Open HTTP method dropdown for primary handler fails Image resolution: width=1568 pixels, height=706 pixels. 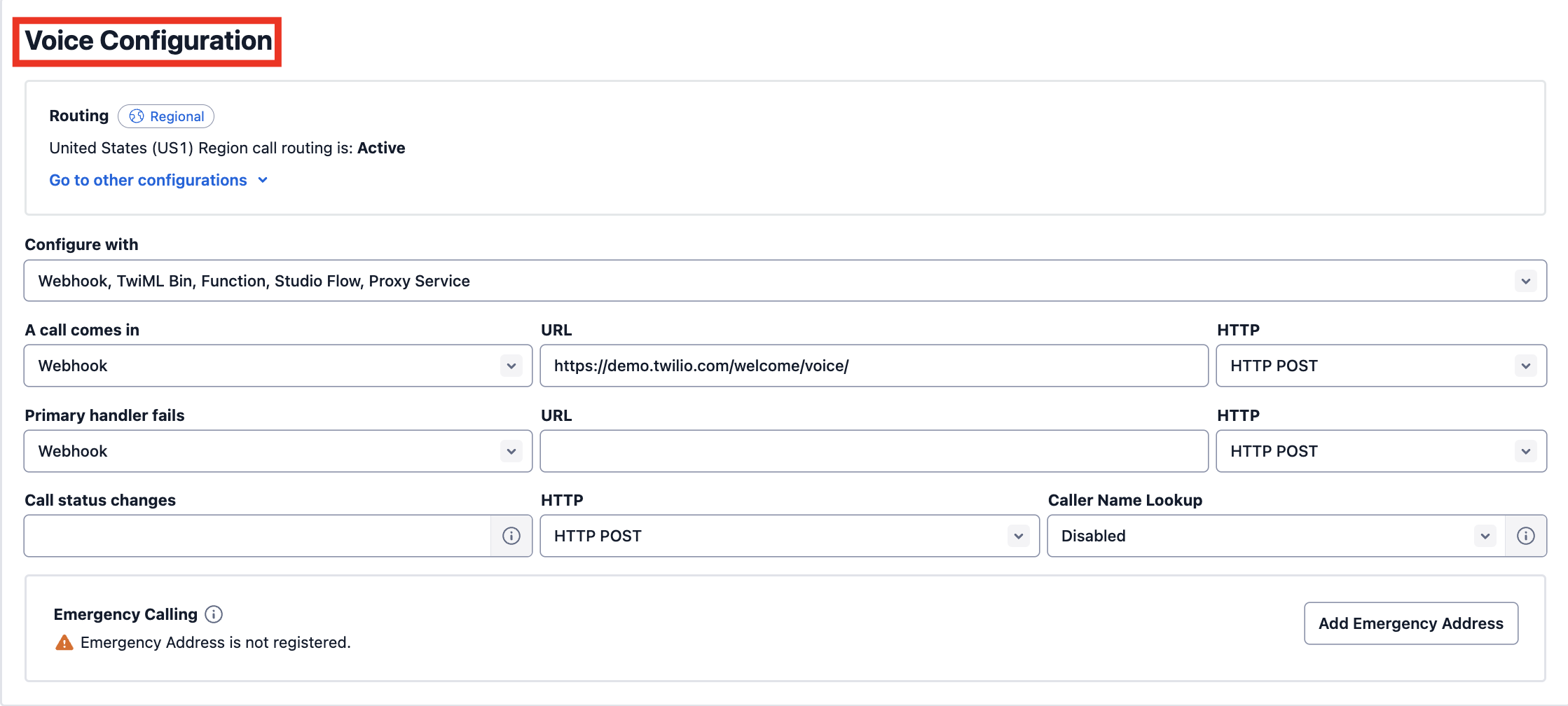pyautogui.click(x=1380, y=451)
